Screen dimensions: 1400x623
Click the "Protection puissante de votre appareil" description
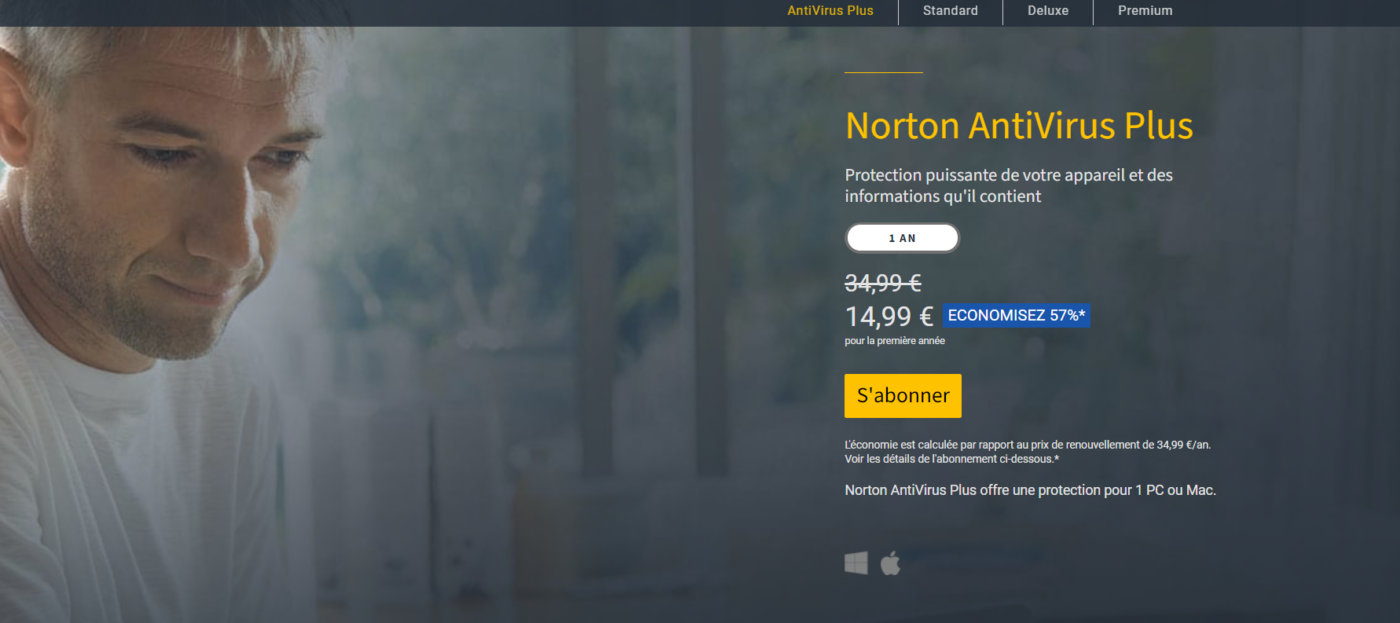coord(1009,185)
